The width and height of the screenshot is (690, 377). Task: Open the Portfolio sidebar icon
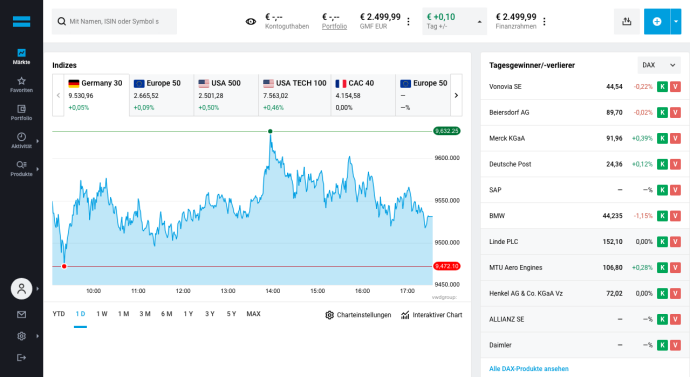tap(21, 113)
